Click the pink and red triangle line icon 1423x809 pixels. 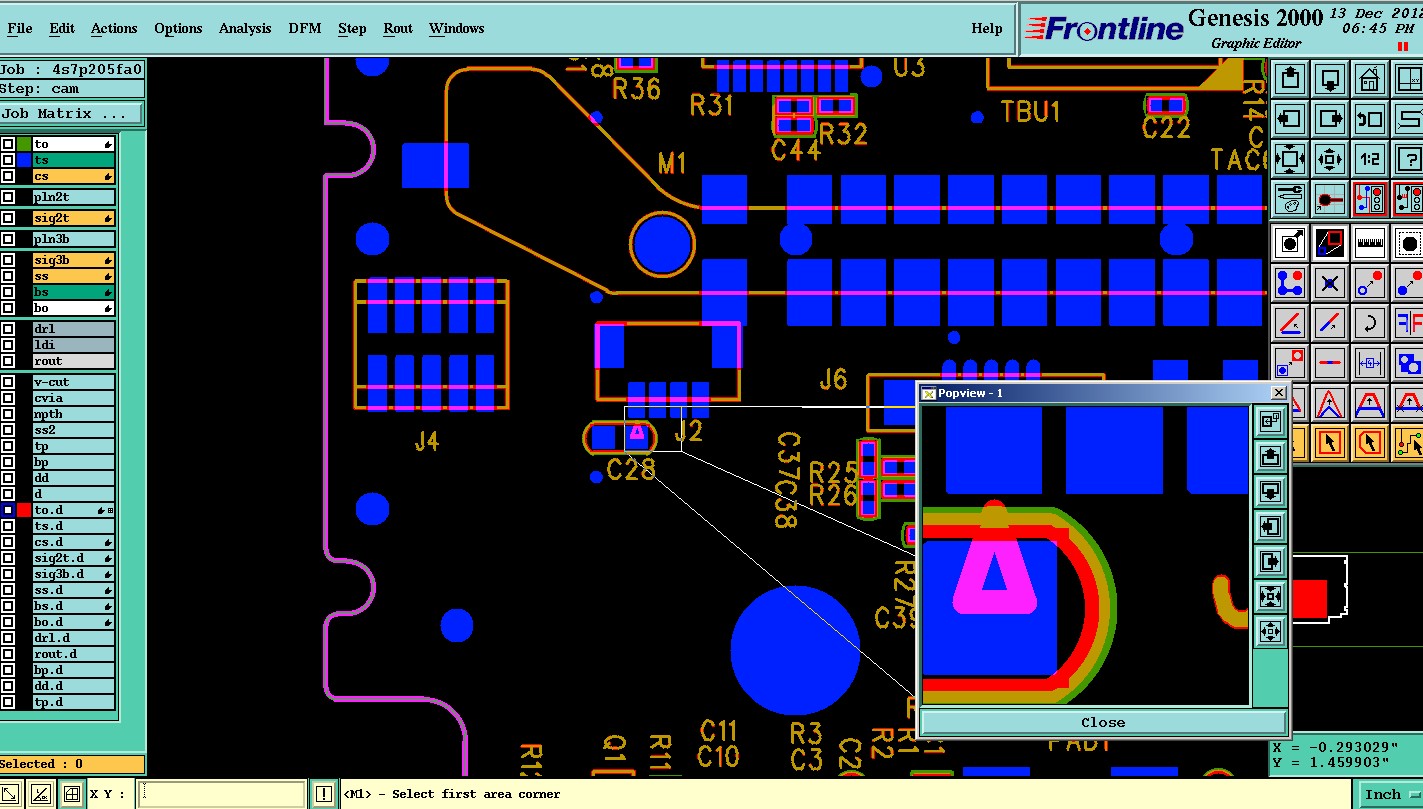tap(1329, 402)
